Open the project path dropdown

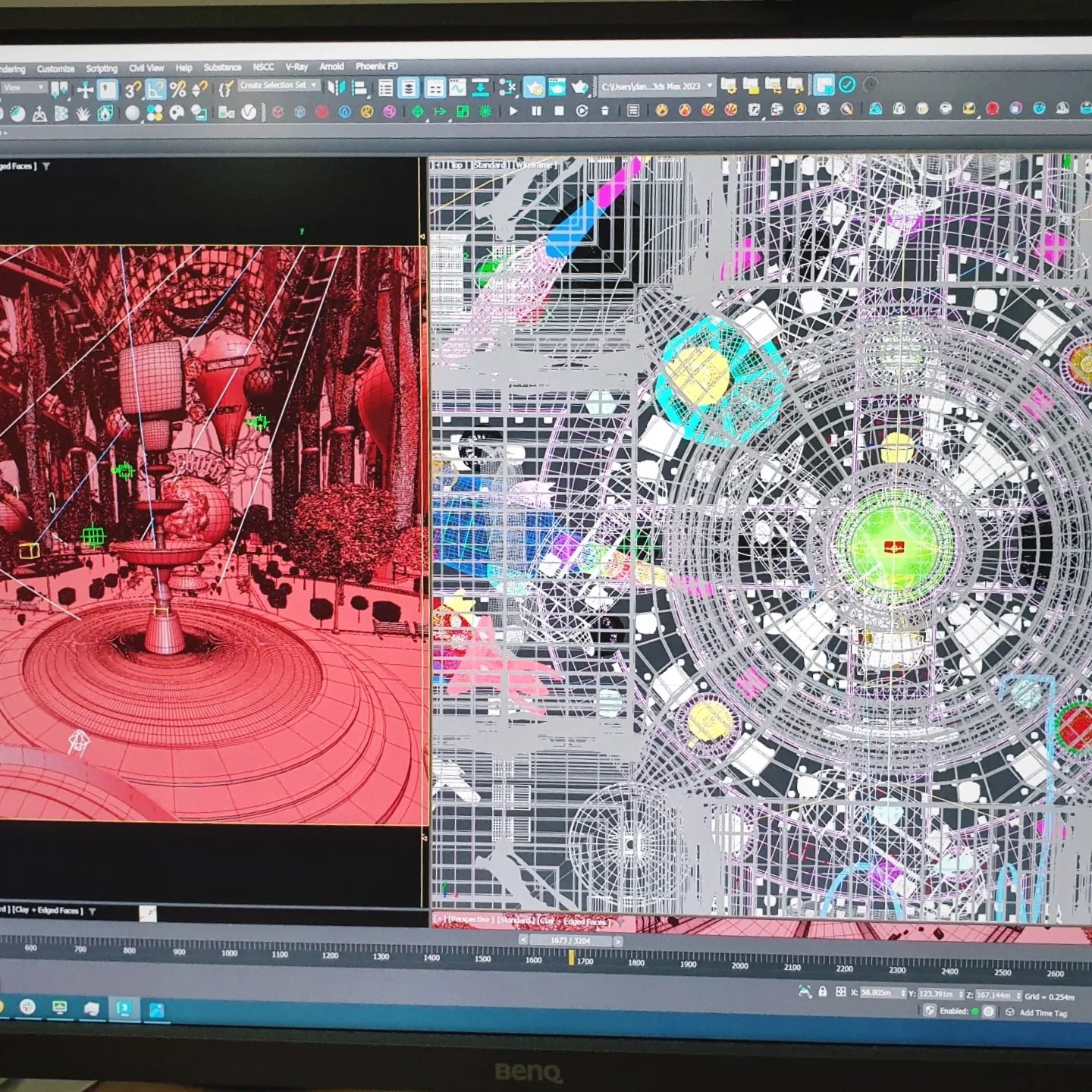point(710,86)
